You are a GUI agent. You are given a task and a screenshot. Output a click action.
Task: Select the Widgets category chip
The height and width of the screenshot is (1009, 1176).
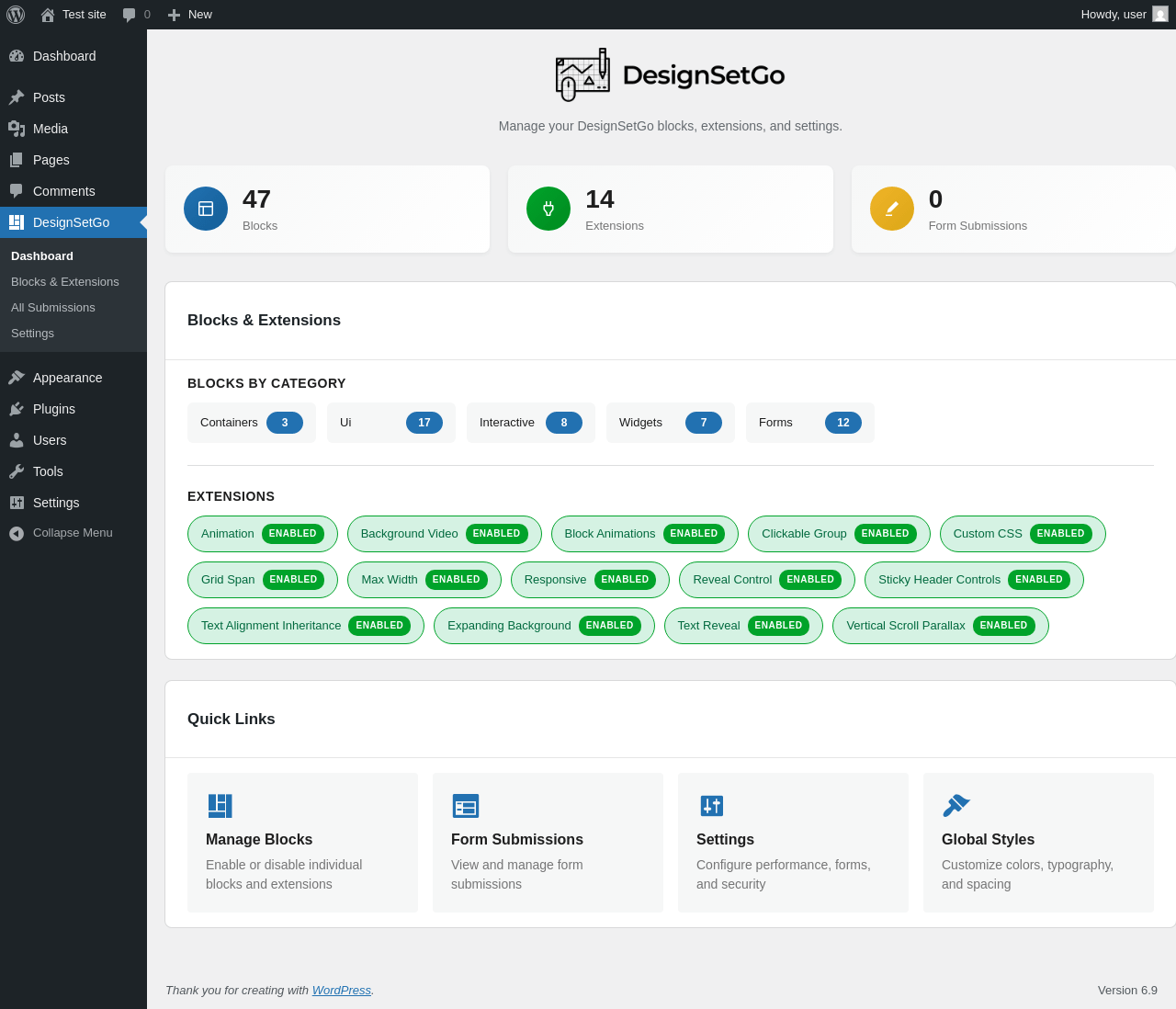pyautogui.click(x=671, y=423)
